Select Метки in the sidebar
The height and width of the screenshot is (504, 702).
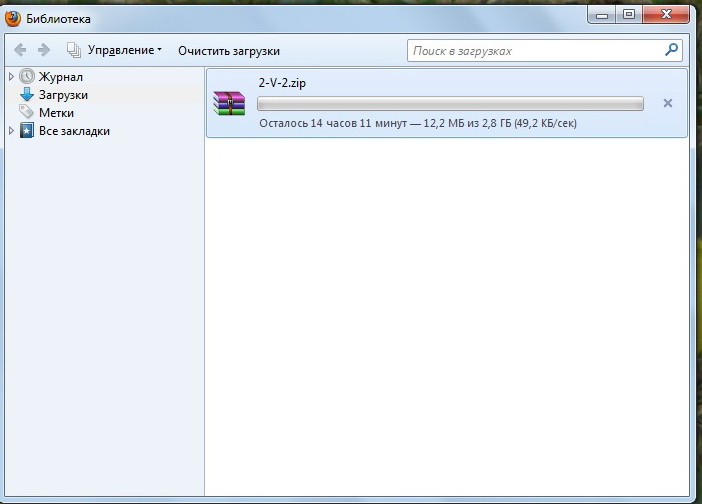pos(56,113)
